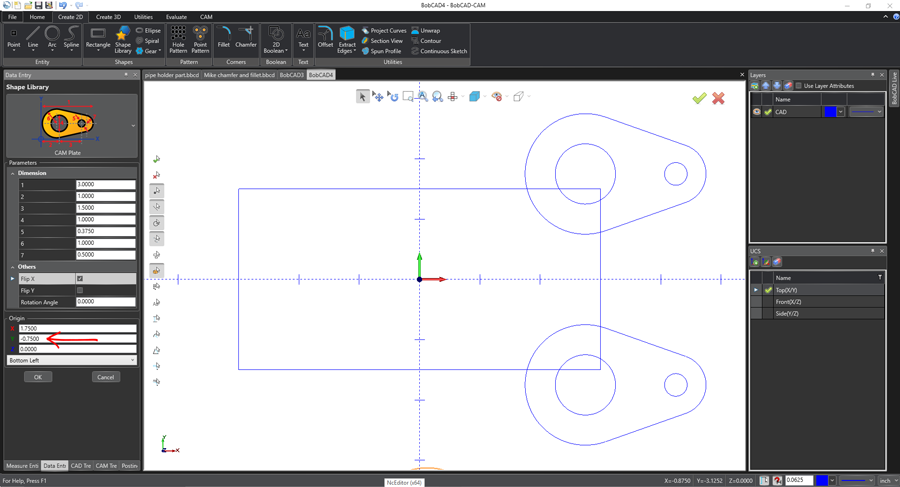Viewport: 900px width, 487px height.
Task: Click the blue CAD layer color swatch
Action: [830, 112]
